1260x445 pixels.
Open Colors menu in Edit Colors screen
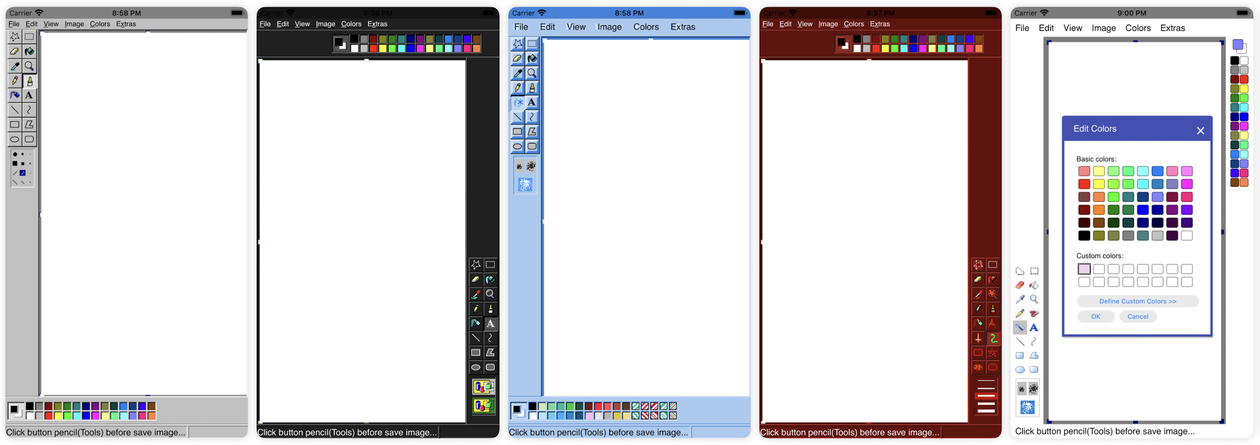click(x=1138, y=28)
